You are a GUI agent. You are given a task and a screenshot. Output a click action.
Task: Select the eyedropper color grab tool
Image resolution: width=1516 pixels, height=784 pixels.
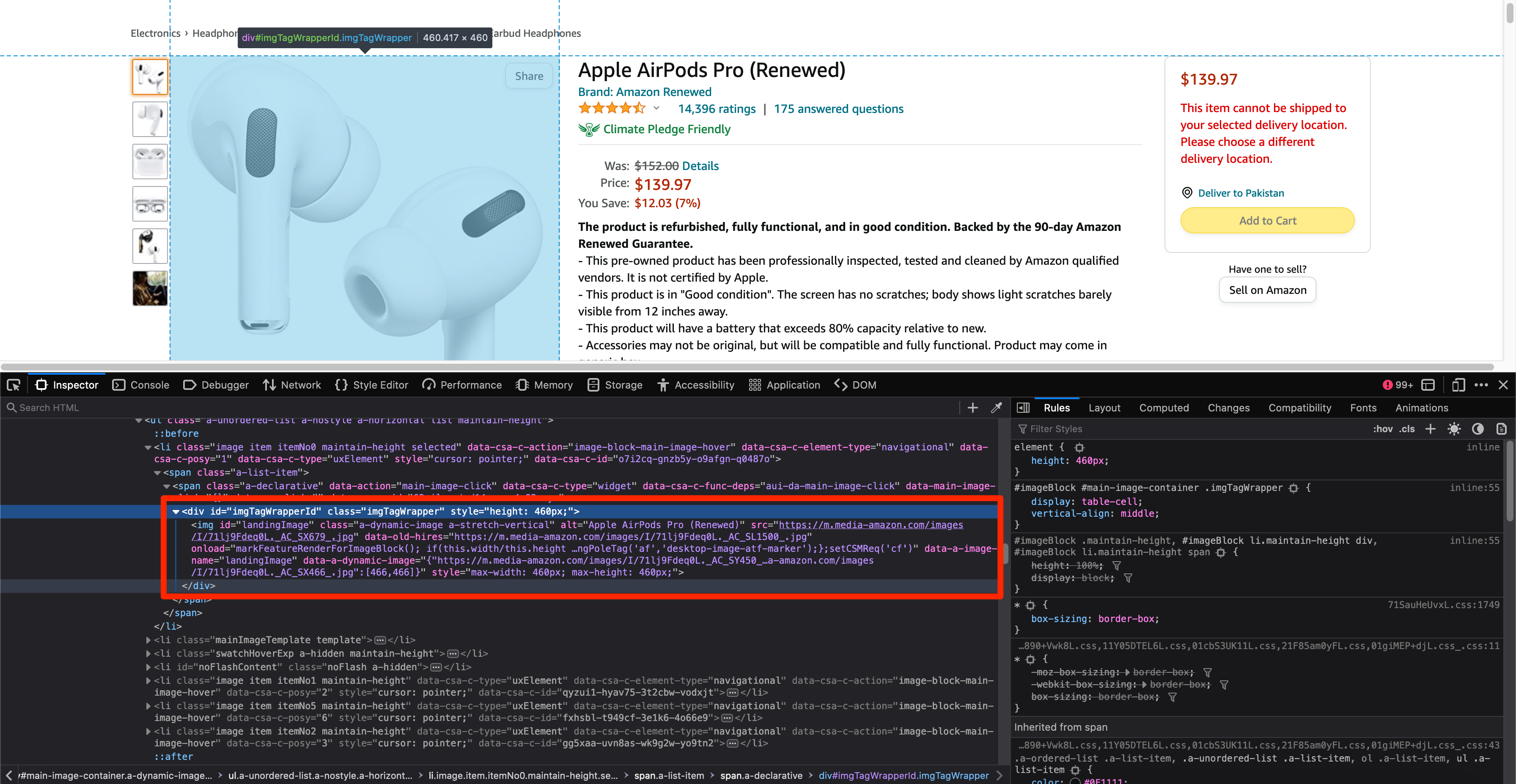996,408
